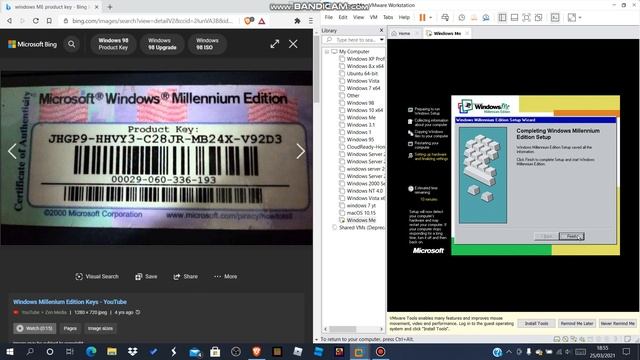Select the 'Windows 98 Upgrade' suggestion chip

(x=162, y=44)
